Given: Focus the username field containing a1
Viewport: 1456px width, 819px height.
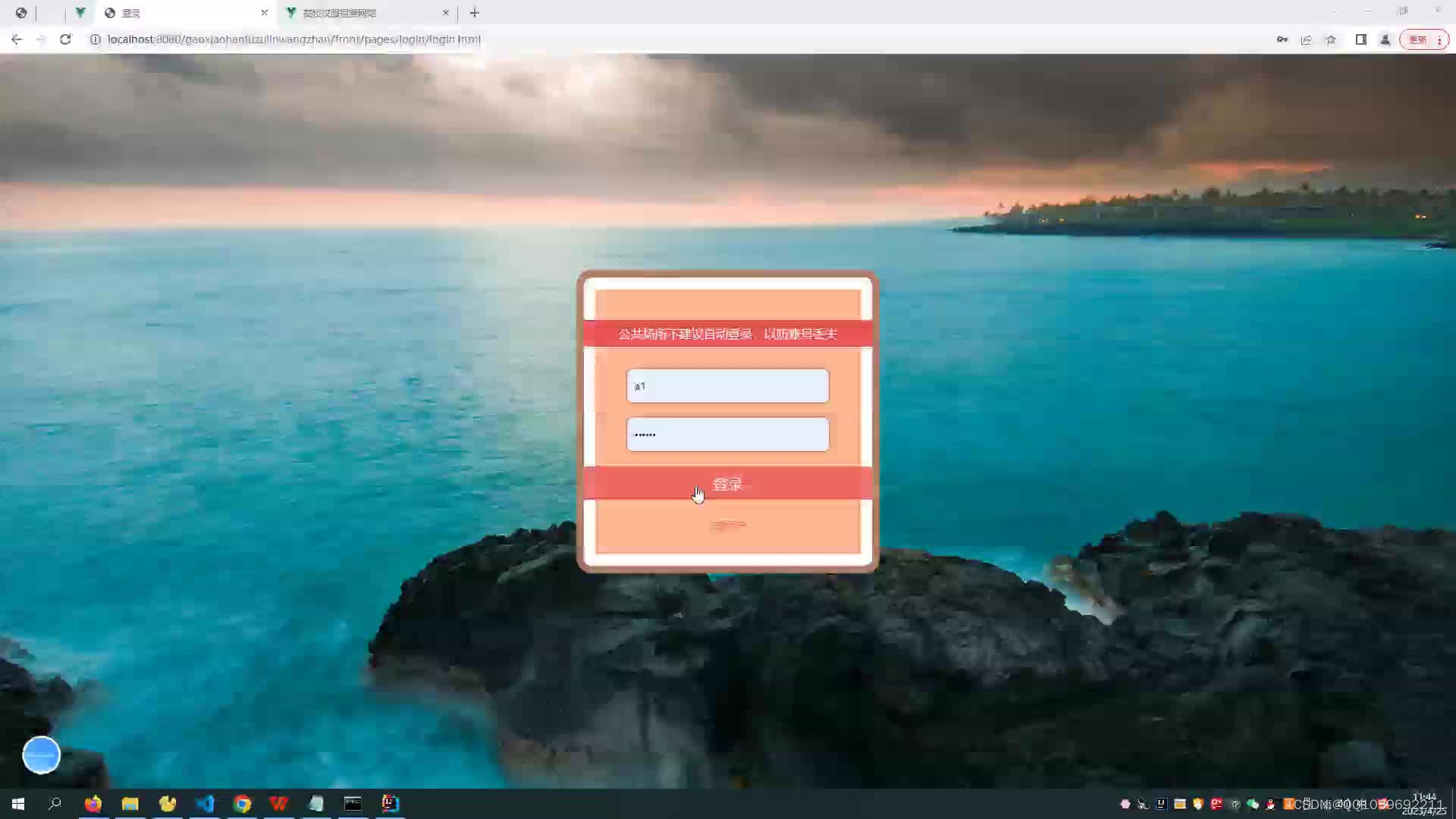Looking at the screenshot, I should tap(727, 386).
